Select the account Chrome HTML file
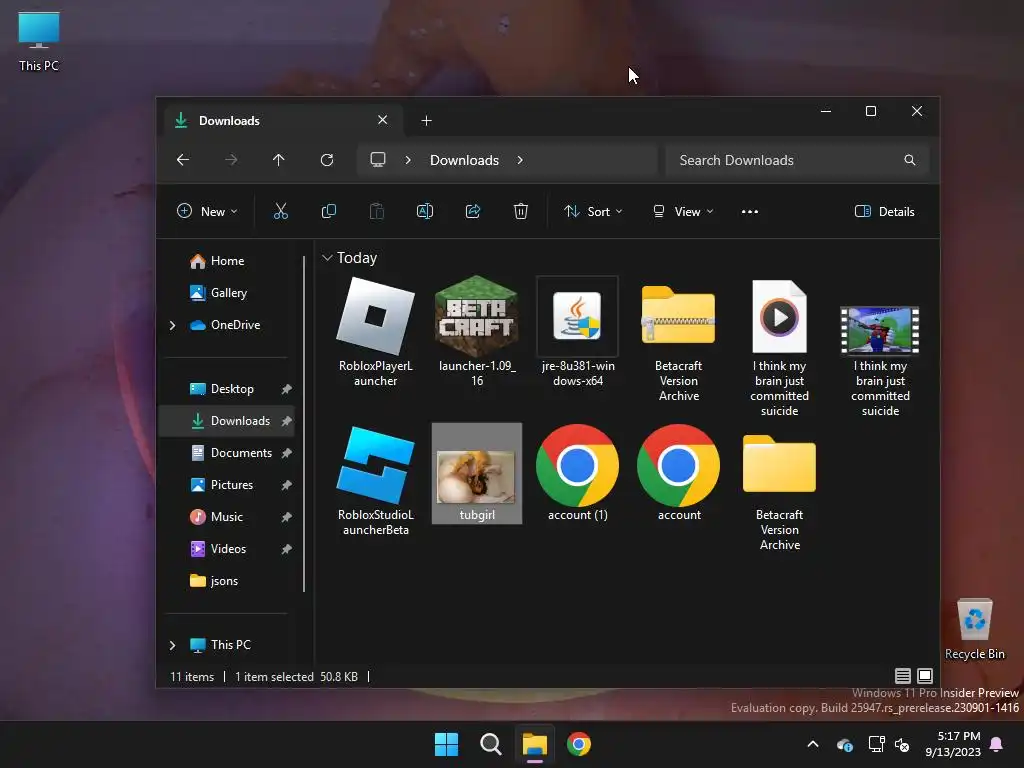The height and width of the screenshot is (768, 1024). [x=679, y=473]
